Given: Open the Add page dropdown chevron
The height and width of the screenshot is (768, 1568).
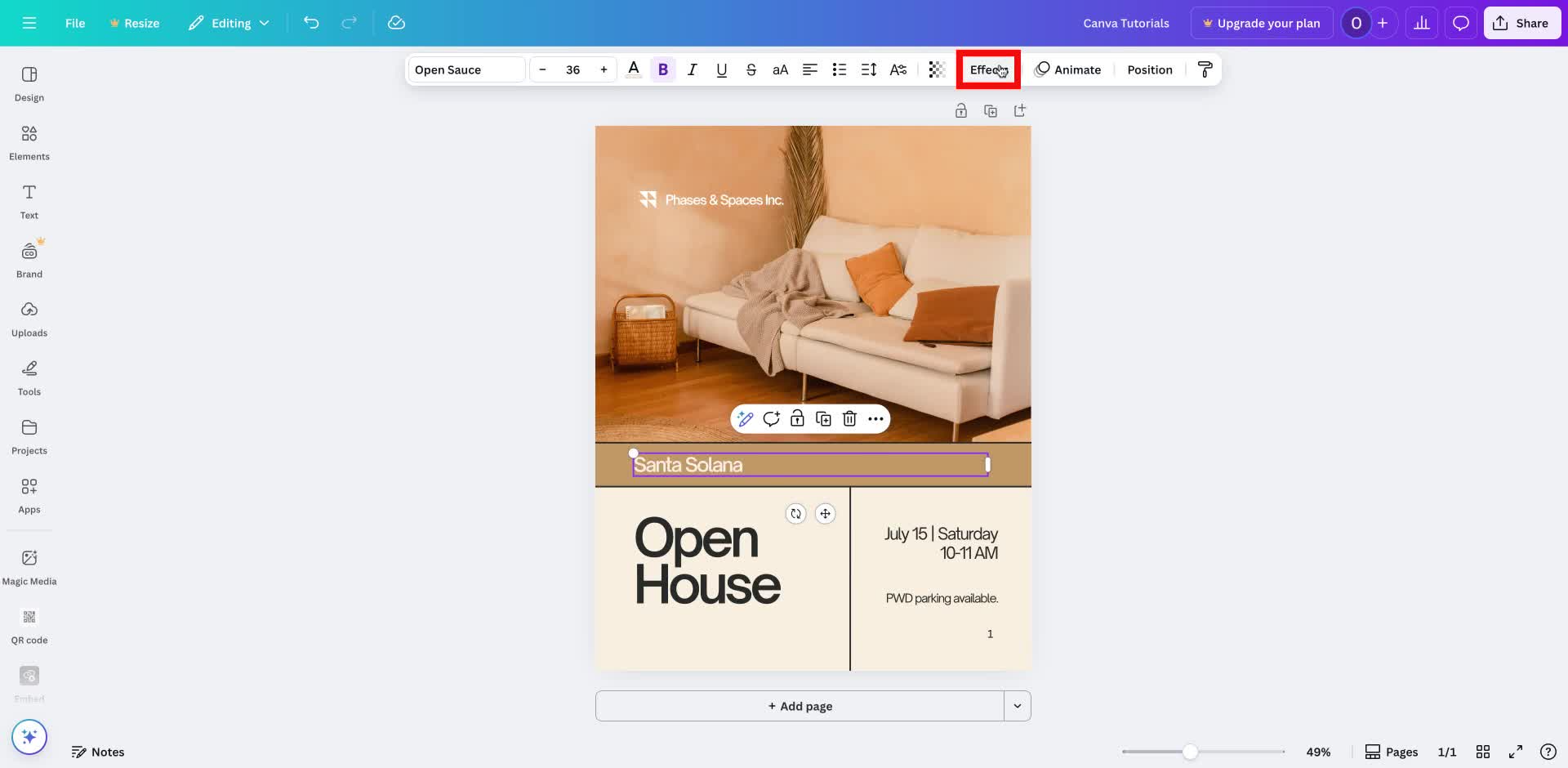Looking at the screenshot, I should click(x=1018, y=705).
